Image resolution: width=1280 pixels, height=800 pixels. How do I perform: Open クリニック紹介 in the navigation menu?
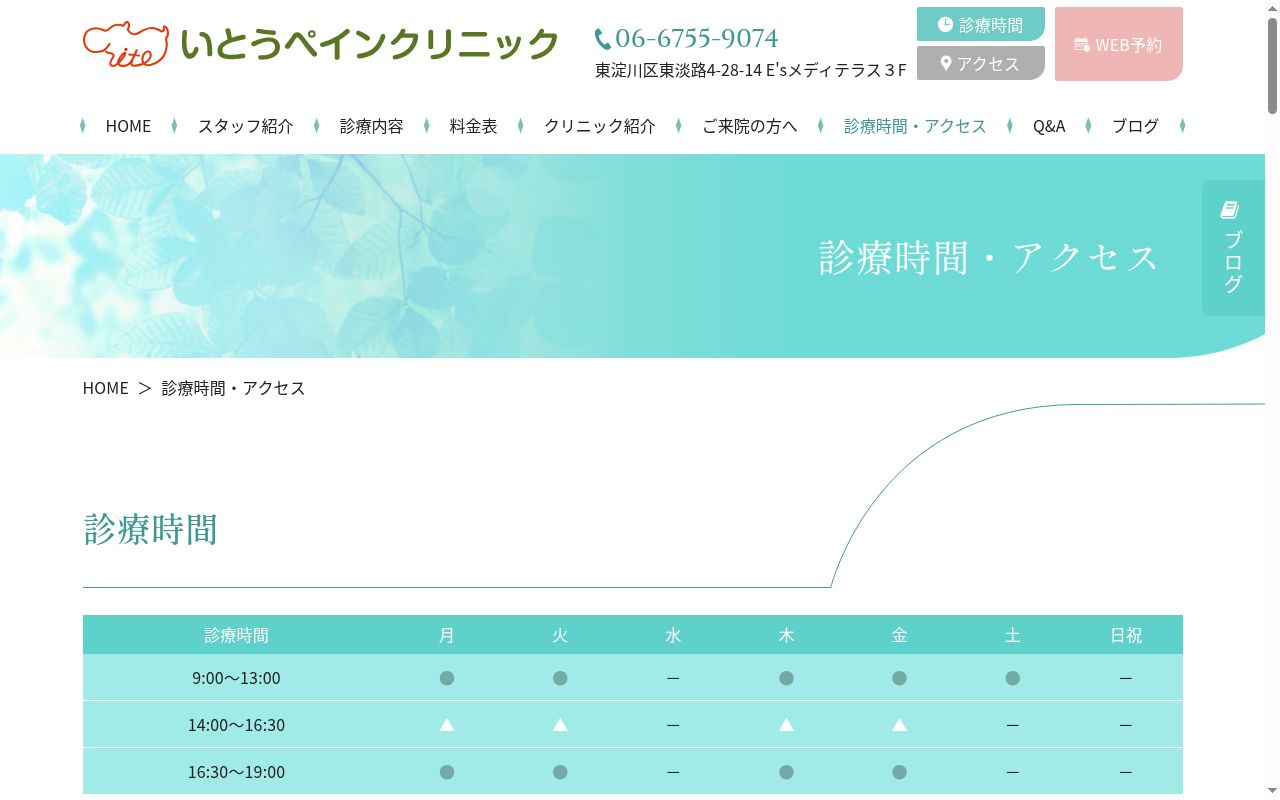point(600,126)
